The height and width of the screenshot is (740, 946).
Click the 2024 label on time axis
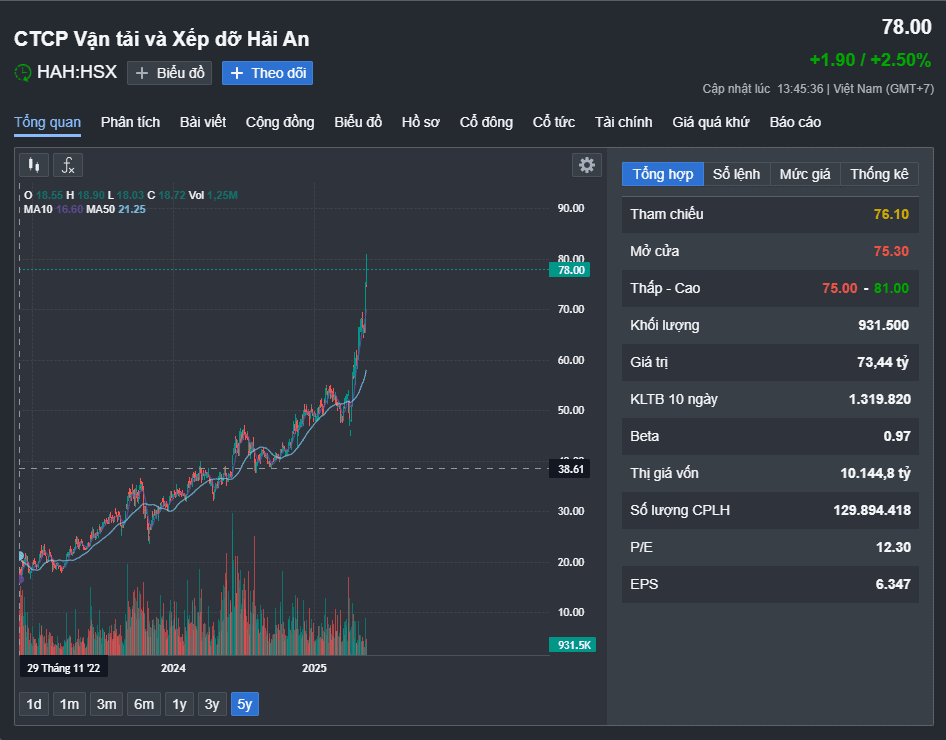[x=173, y=668]
